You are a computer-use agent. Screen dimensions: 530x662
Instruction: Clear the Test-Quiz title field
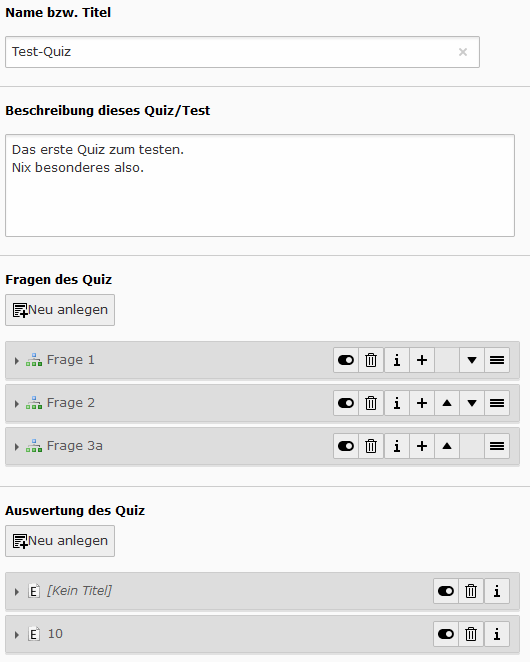tap(463, 52)
